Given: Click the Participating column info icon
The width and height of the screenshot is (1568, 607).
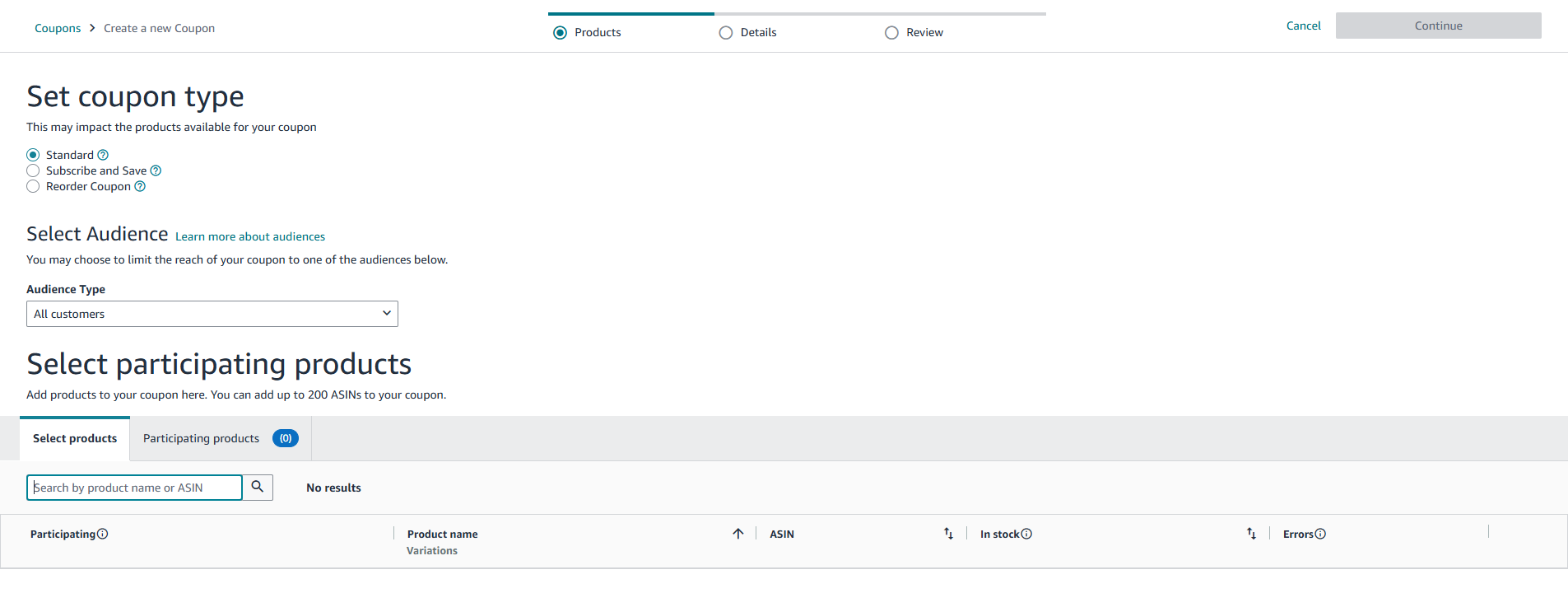Looking at the screenshot, I should click(x=103, y=534).
